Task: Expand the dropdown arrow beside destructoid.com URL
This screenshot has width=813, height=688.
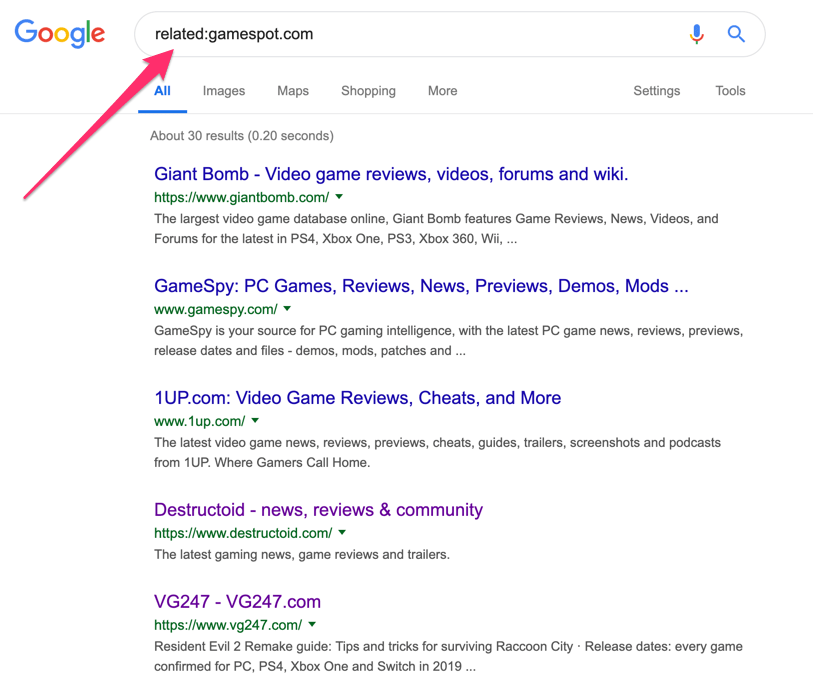Action: click(x=342, y=532)
